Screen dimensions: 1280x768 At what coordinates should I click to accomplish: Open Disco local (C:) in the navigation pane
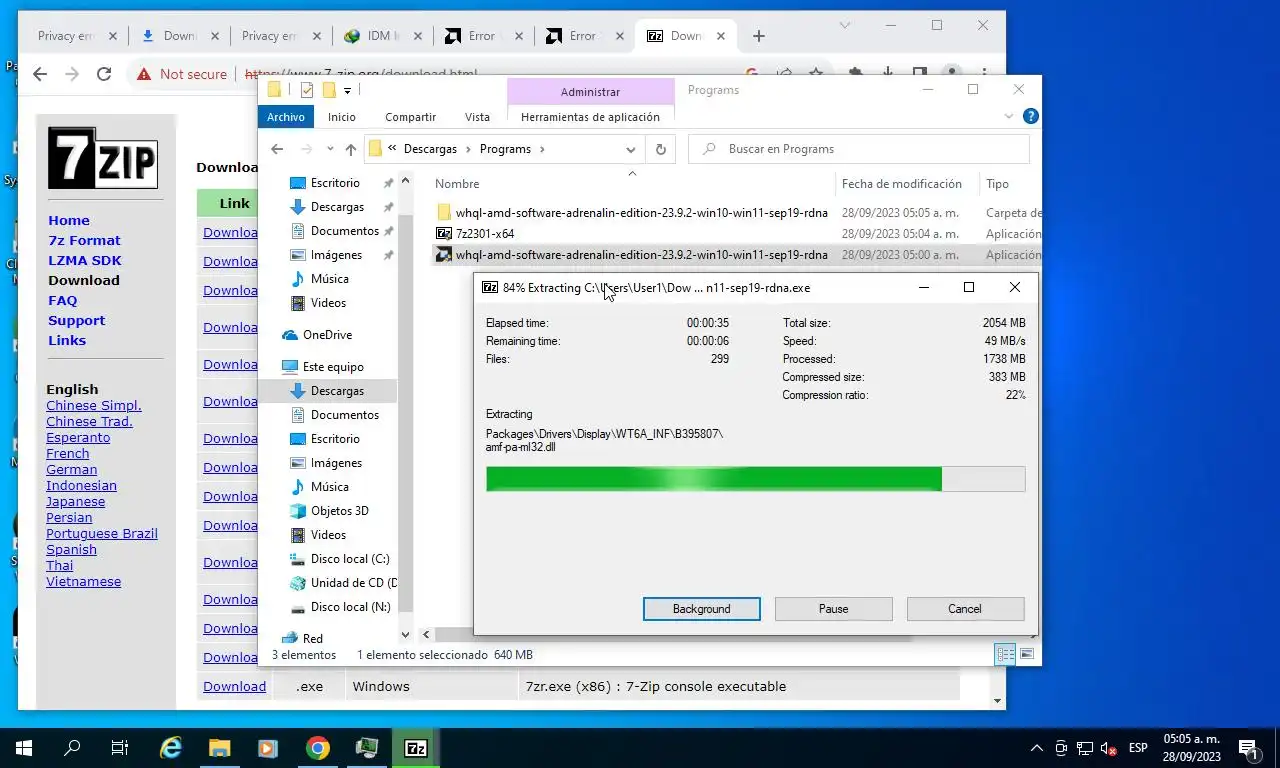point(350,558)
